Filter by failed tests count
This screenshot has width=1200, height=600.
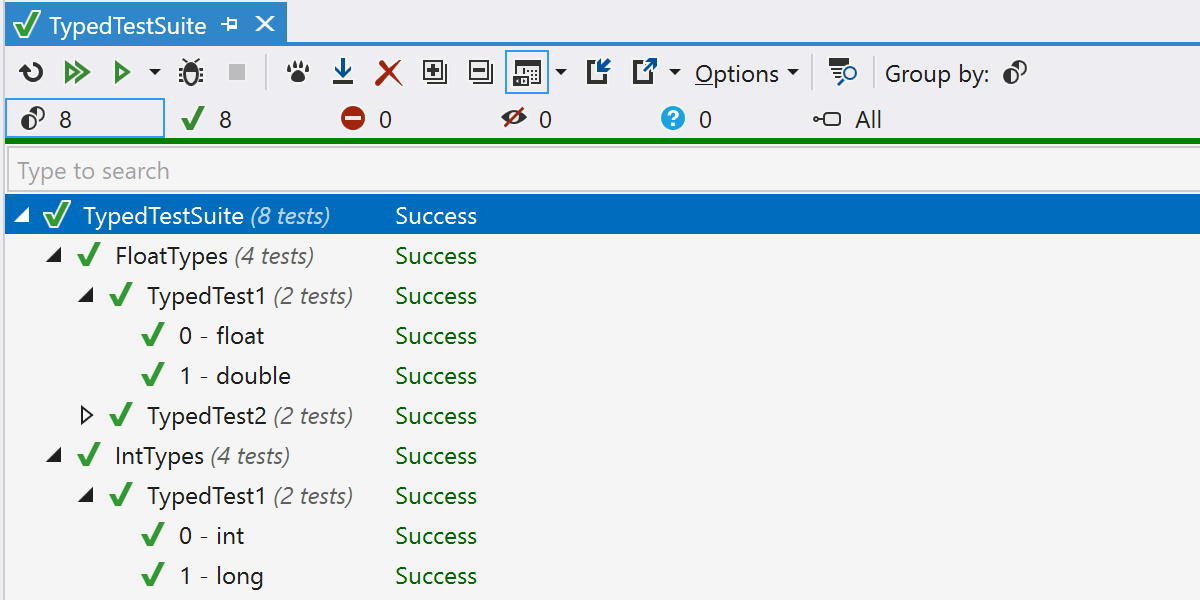(366, 120)
